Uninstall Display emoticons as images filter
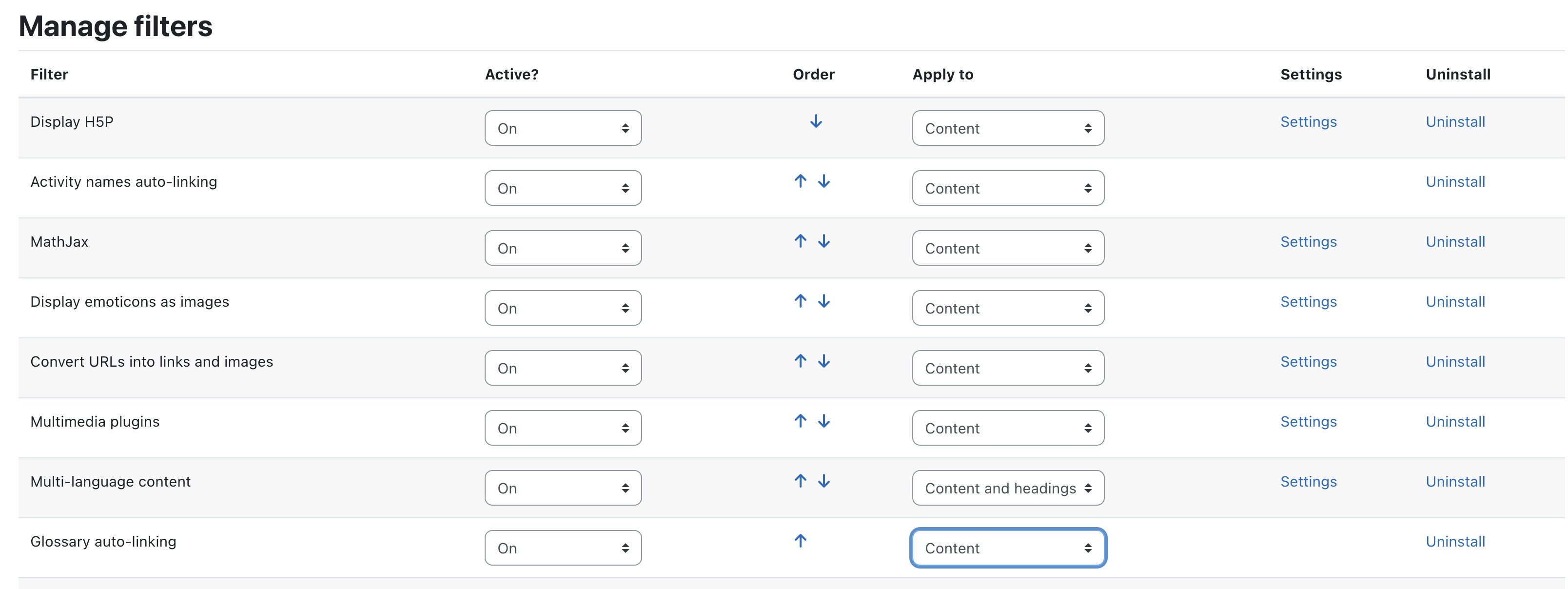1568x589 pixels. tap(1455, 301)
